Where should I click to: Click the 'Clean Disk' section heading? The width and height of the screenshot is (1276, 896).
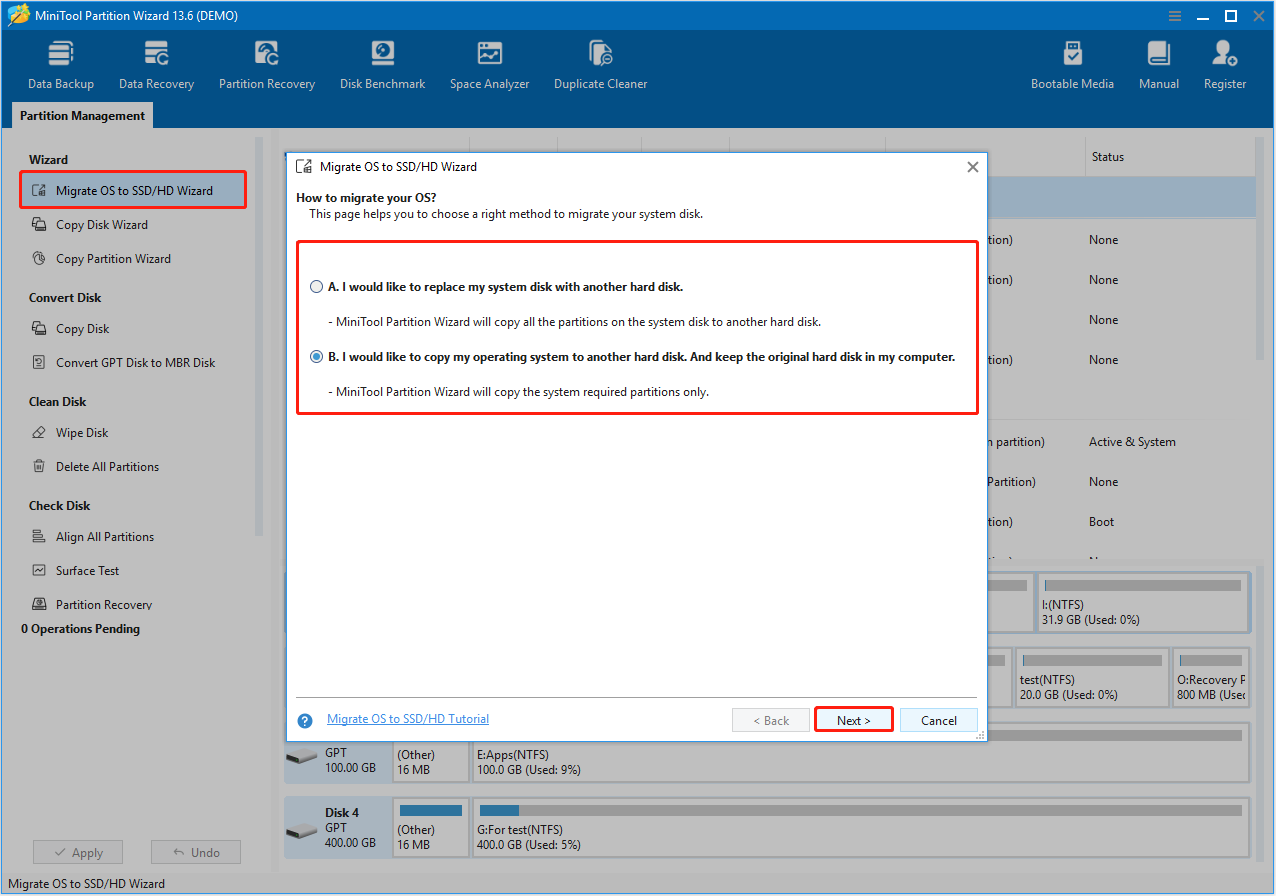(58, 402)
